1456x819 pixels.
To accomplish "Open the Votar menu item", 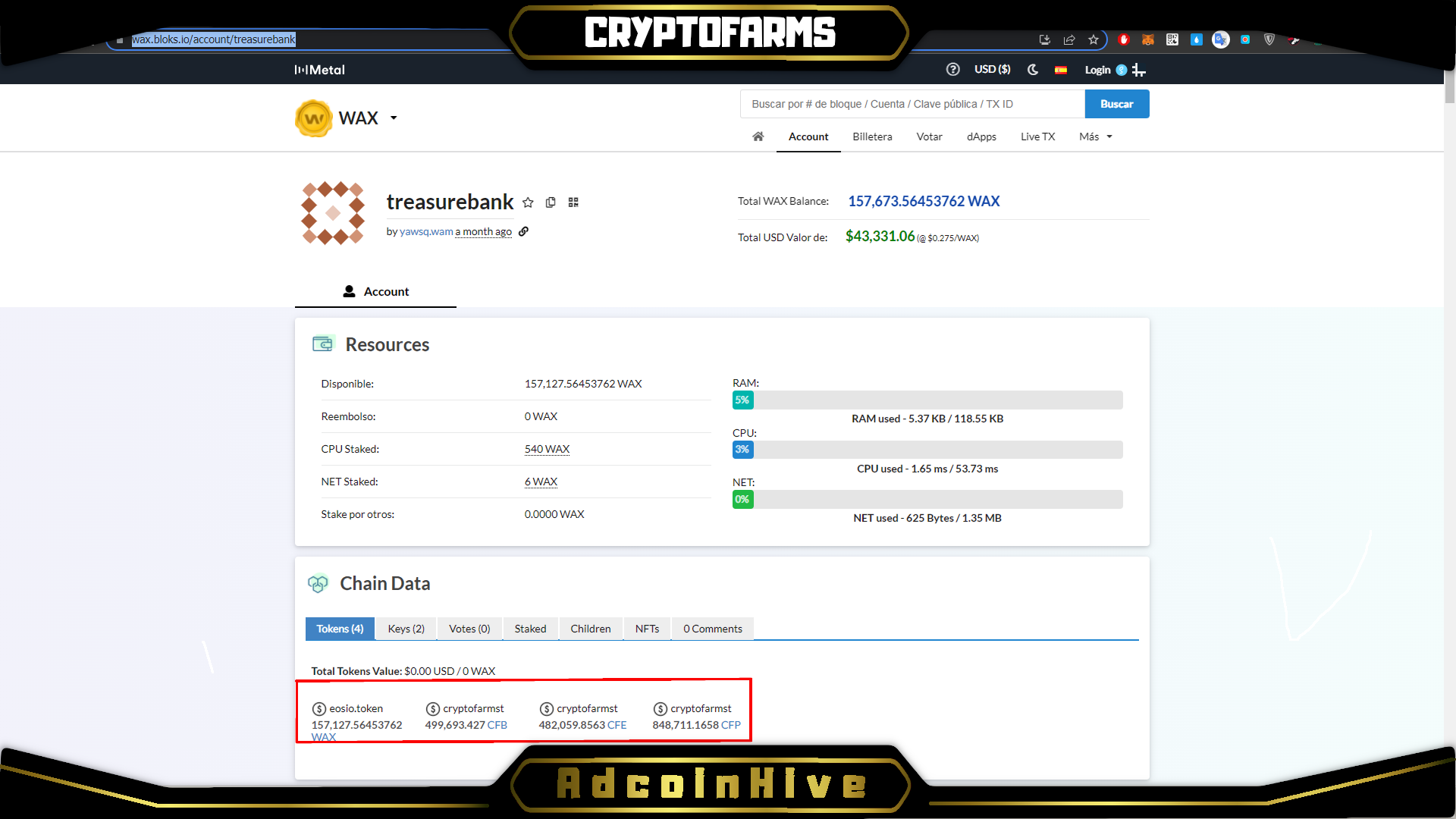I will coord(929,136).
